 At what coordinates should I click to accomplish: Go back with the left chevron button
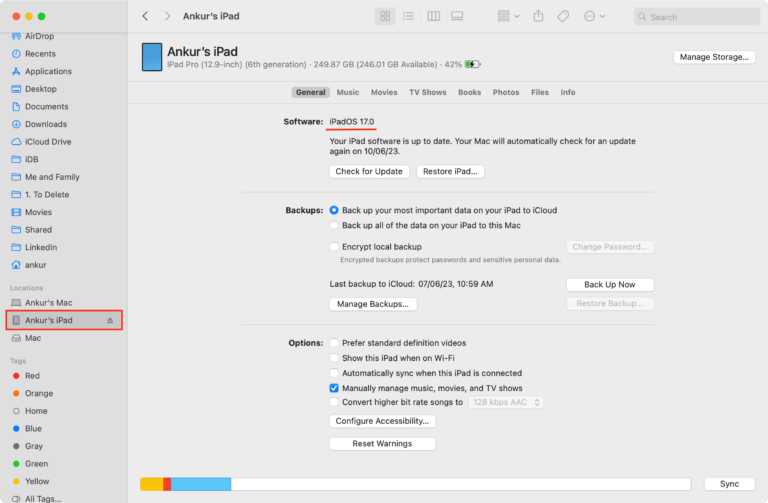pyautogui.click(x=145, y=16)
